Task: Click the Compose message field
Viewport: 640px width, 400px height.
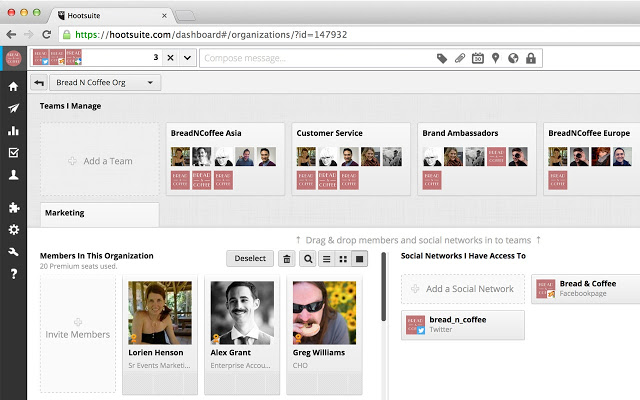Action: tap(318, 58)
